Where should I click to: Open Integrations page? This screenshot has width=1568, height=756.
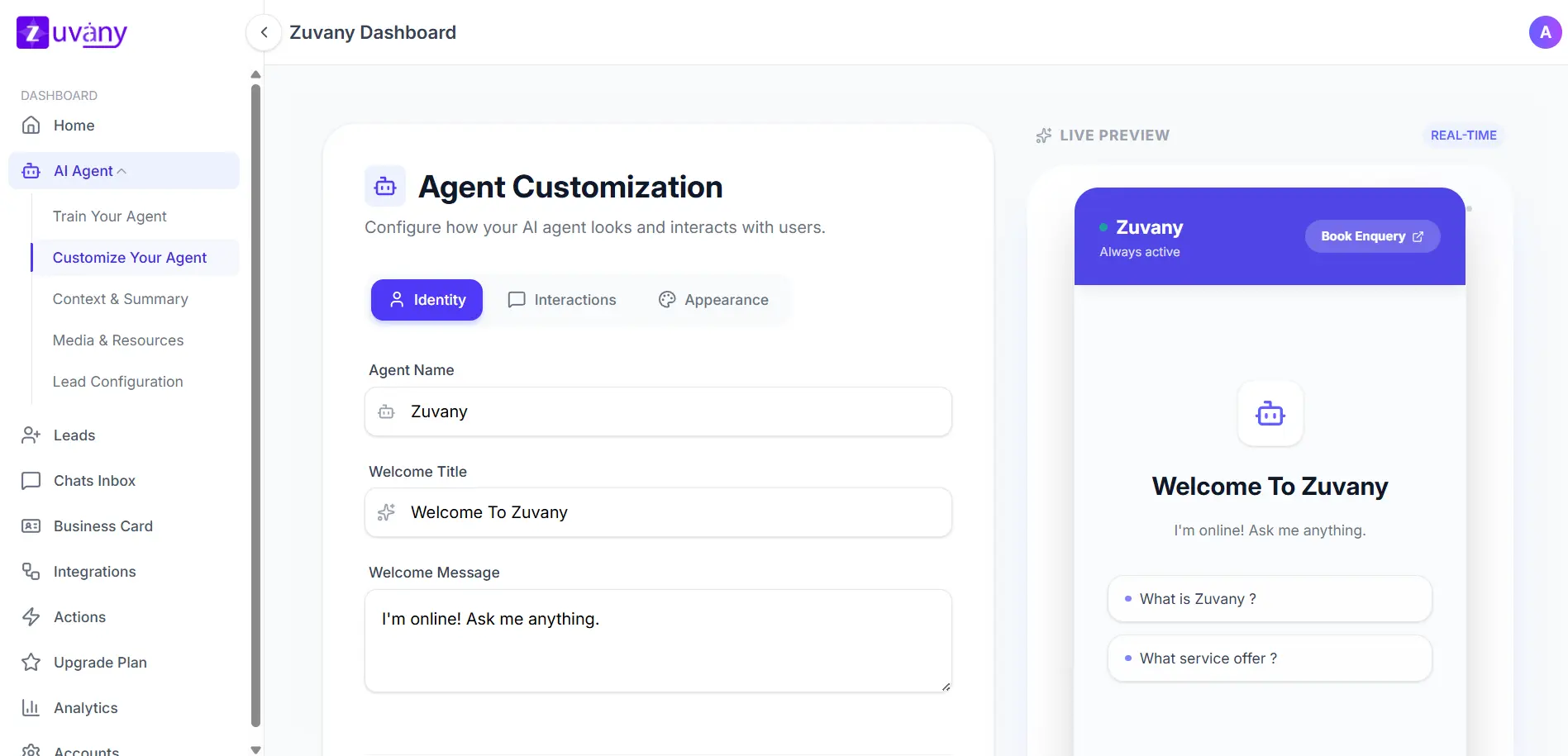[x=94, y=571]
